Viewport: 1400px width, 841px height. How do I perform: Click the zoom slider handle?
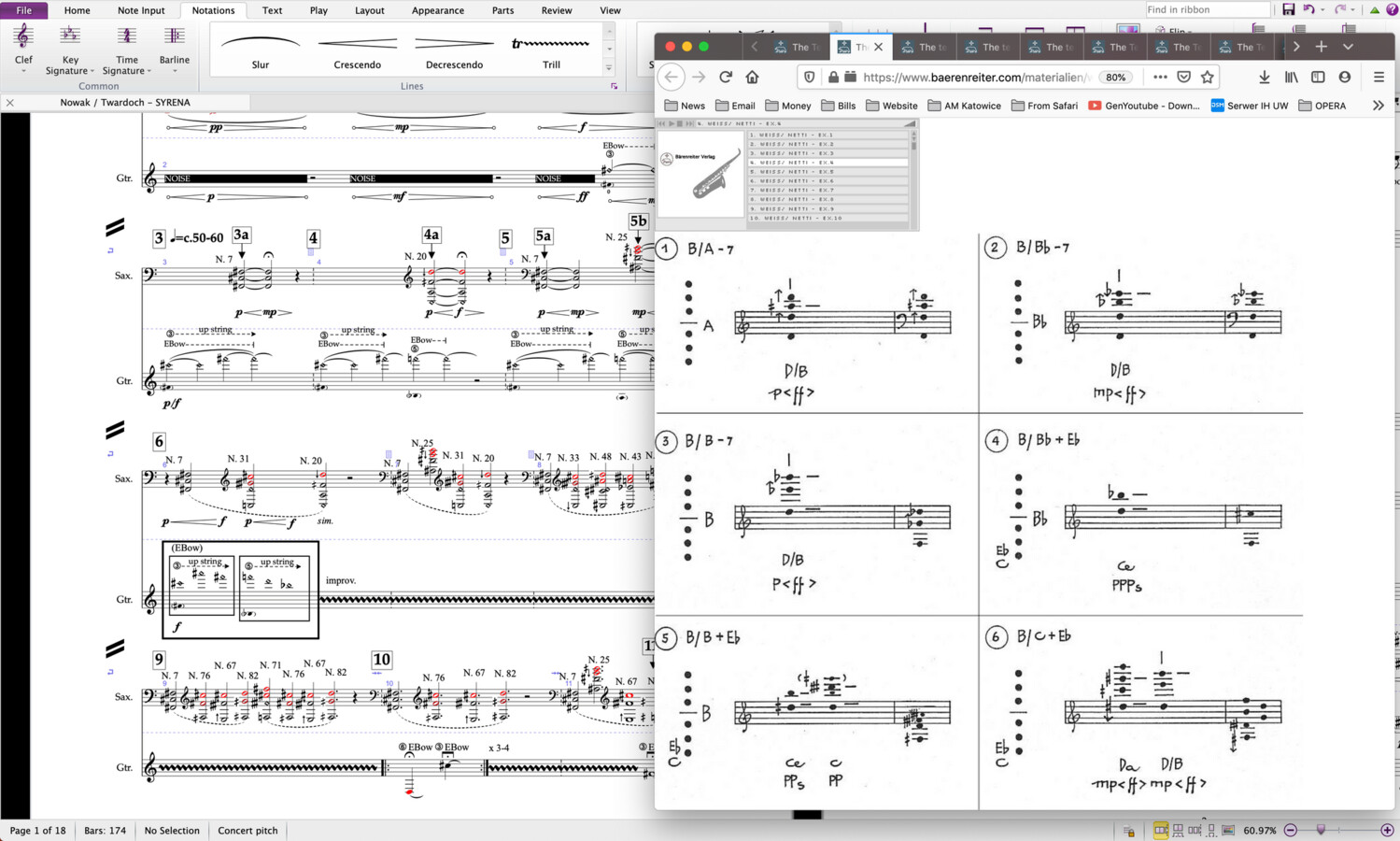pyautogui.click(x=1321, y=830)
